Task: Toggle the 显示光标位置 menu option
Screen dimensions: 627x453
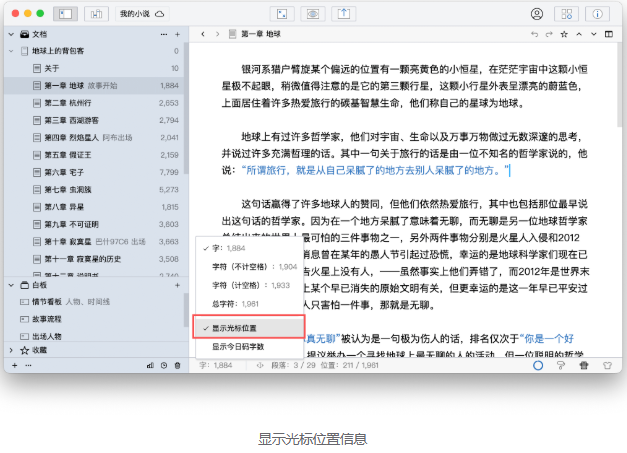Action: click(250, 328)
